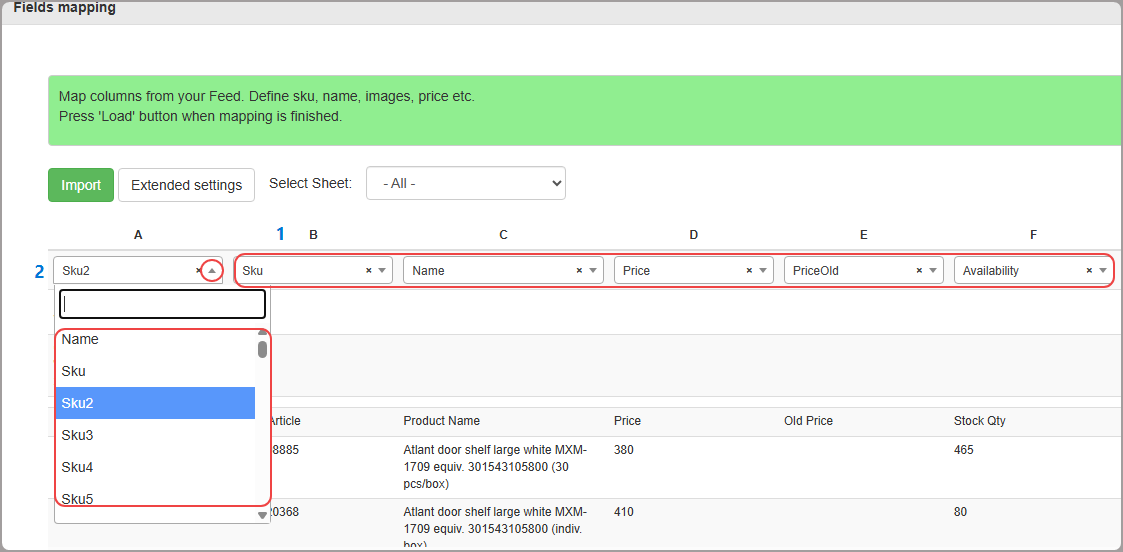Select highlighted Sku2 option
Screen dimensions: 1123x552
155,403
